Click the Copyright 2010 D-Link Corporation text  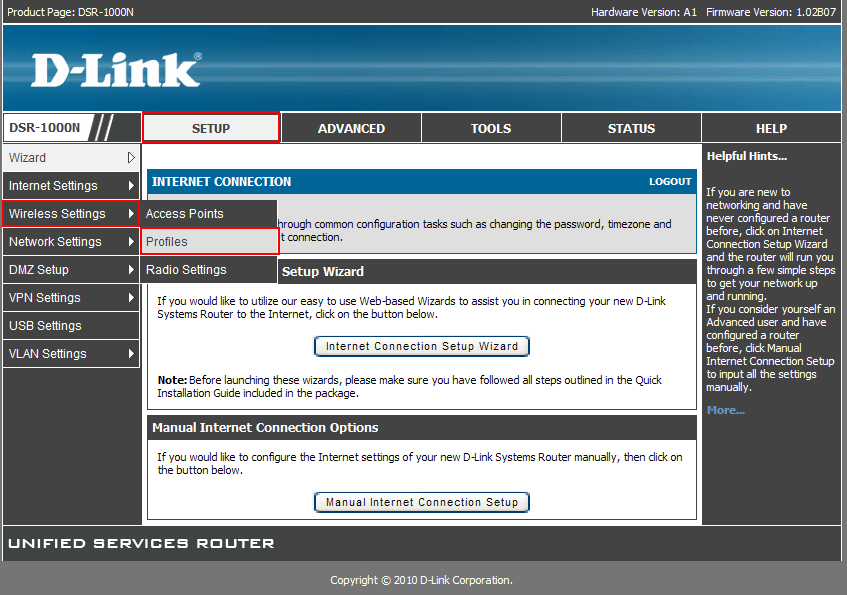(x=421, y=580)
